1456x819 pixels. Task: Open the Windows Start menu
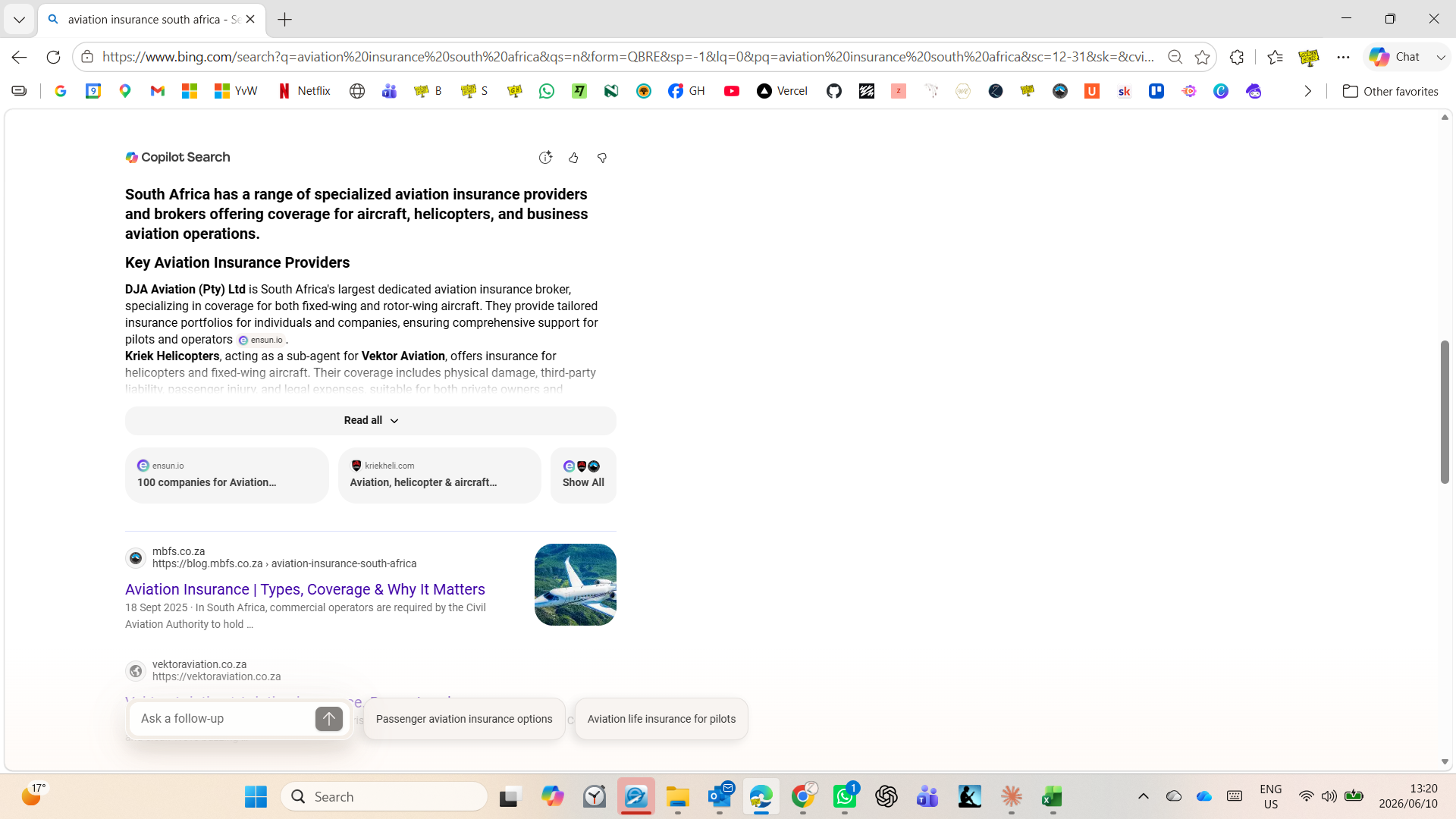coord(256,796)
